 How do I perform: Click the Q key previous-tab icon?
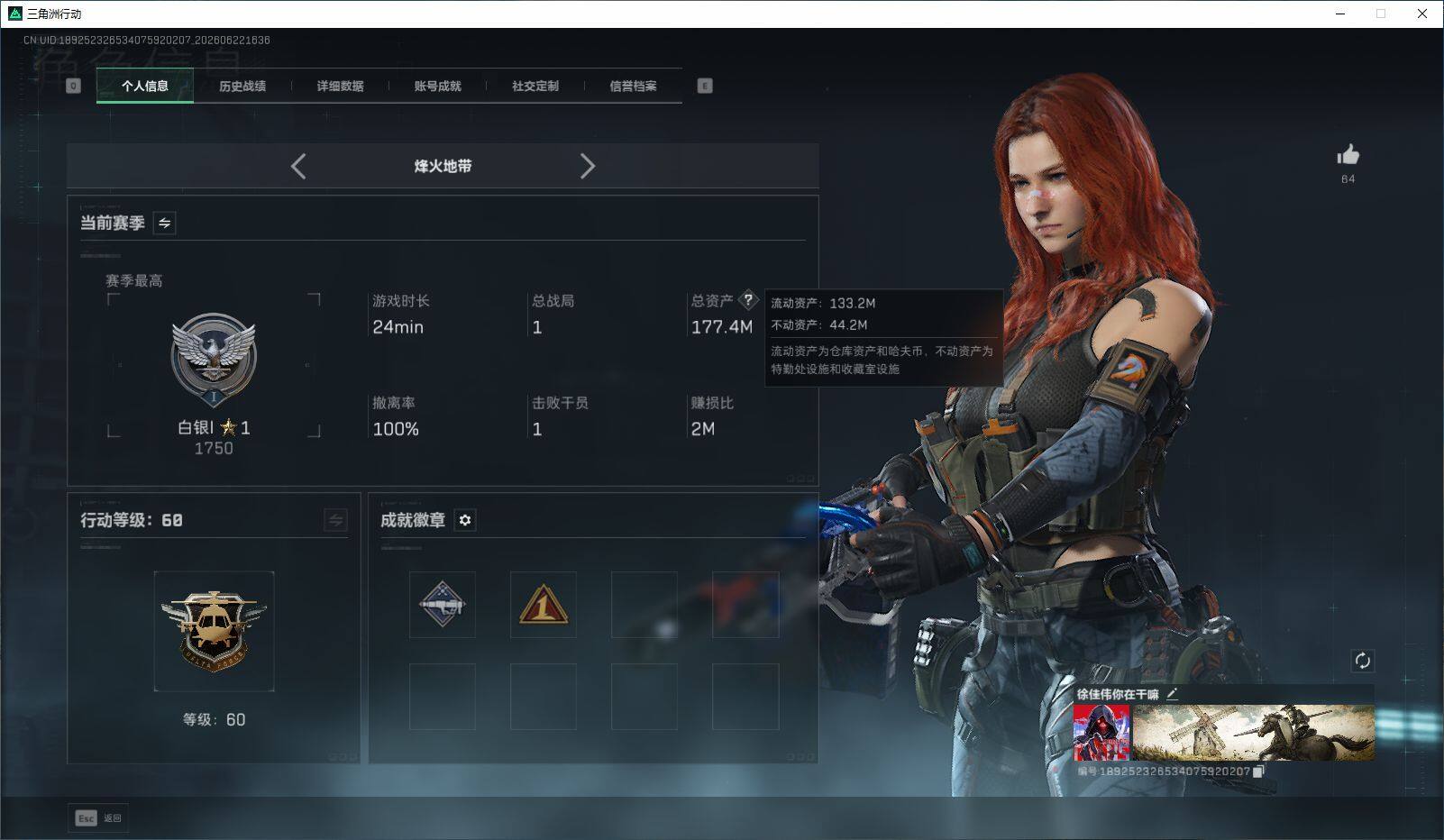click(x=74, y=86)
